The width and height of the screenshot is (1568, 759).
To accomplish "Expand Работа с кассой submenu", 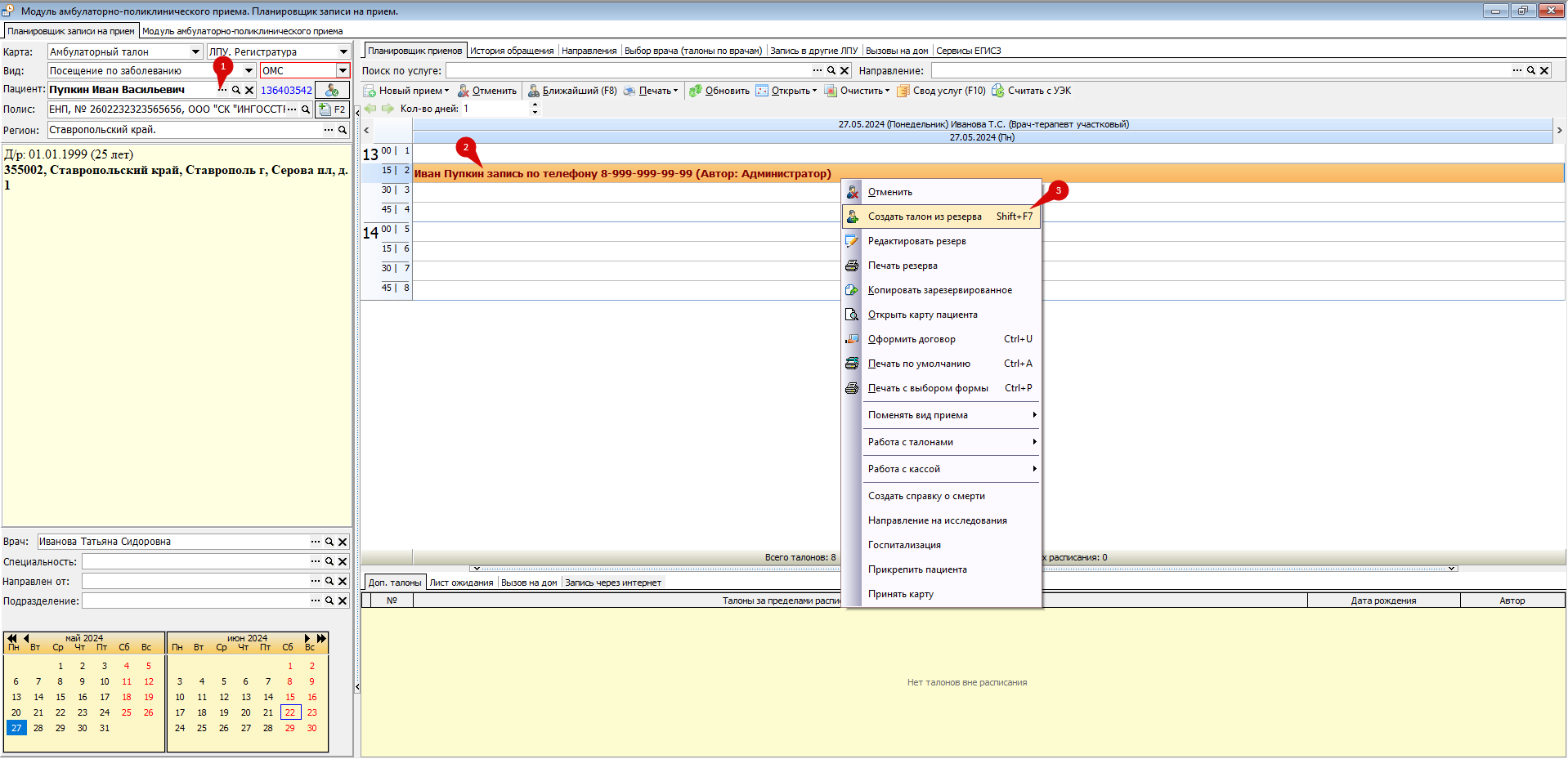I will point(942,469).
